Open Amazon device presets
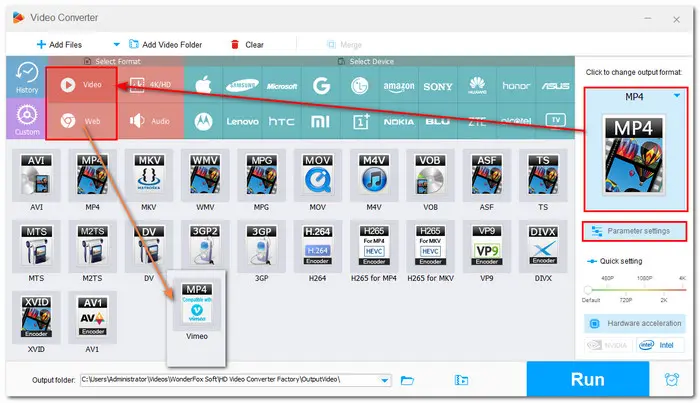 399,86
